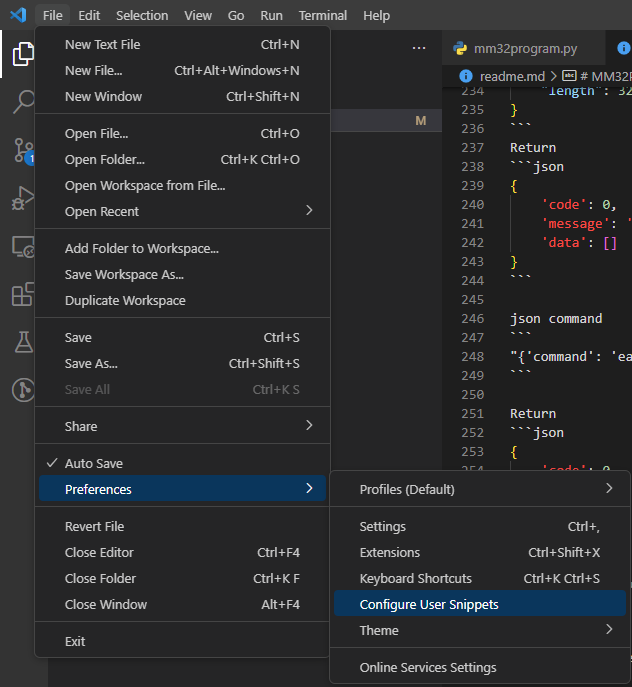Open the Help menu
Image resolution: width=632 pixels, height=687 pixels.
(376, 15)
